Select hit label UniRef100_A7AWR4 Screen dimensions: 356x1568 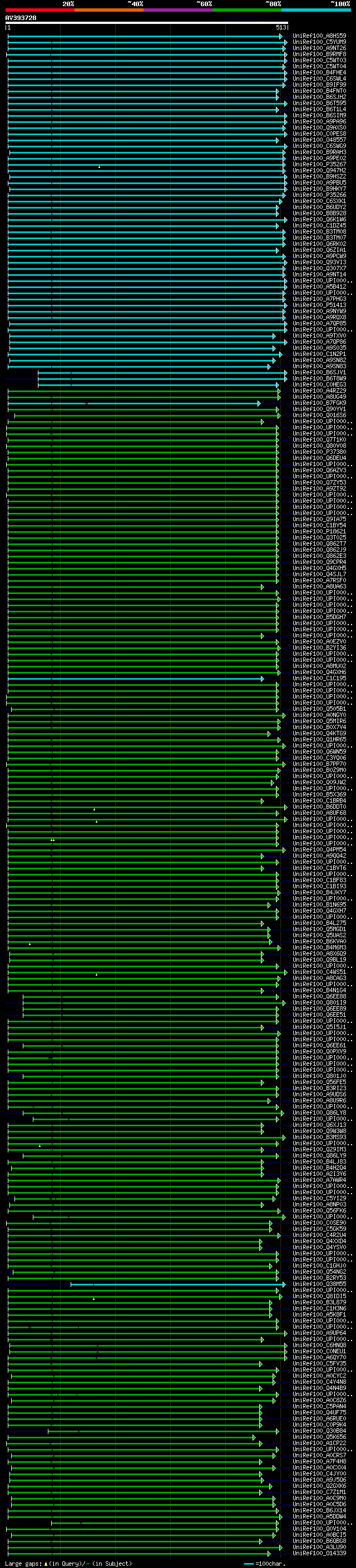click(x=319, y=1180)
